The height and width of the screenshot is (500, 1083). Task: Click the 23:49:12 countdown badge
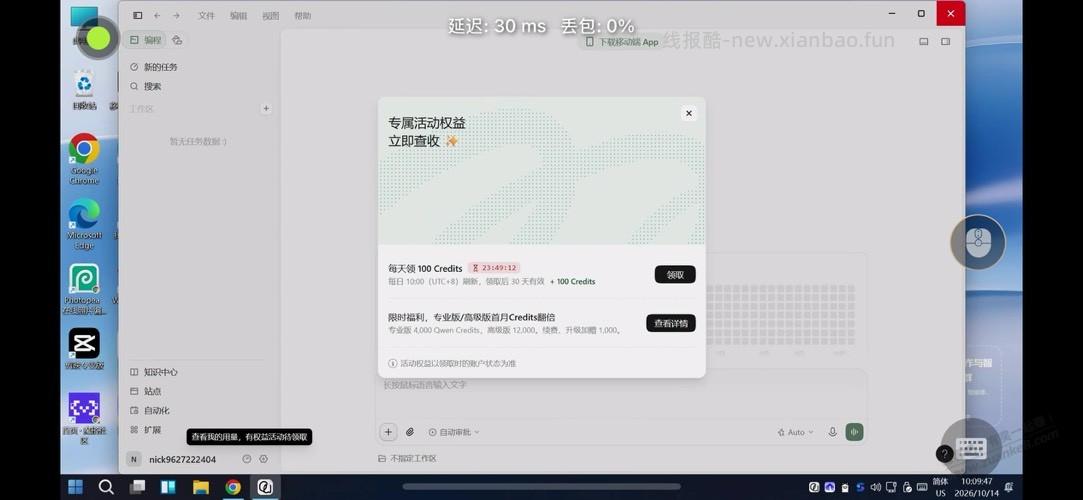pyautogui.click(x=495, y=268)
